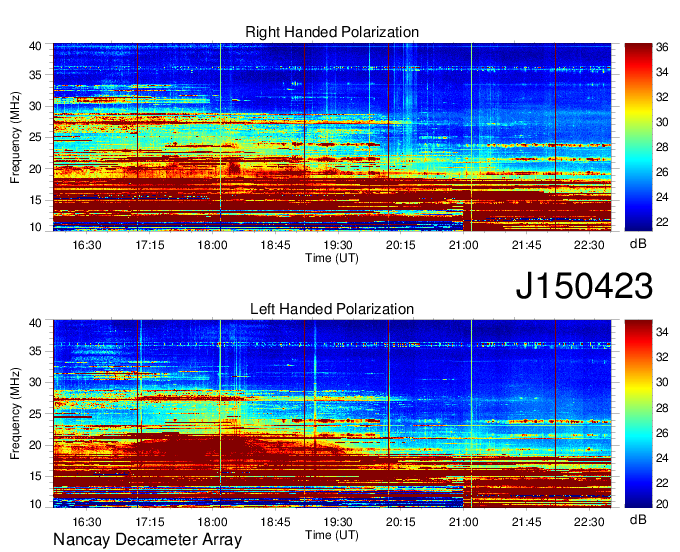Click the 21:45 tick label on bottom plot
This screenshot has height=552, width=680.
(526, 522)
